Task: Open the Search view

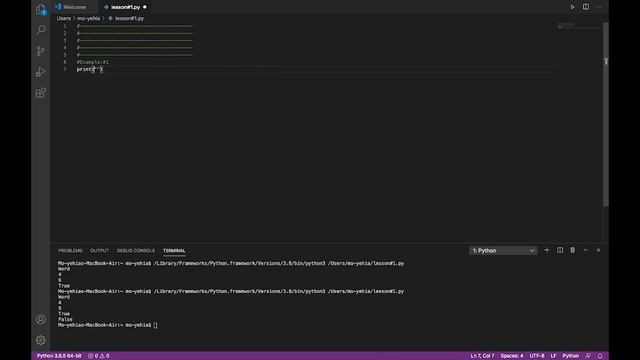Action: (41, 30)
